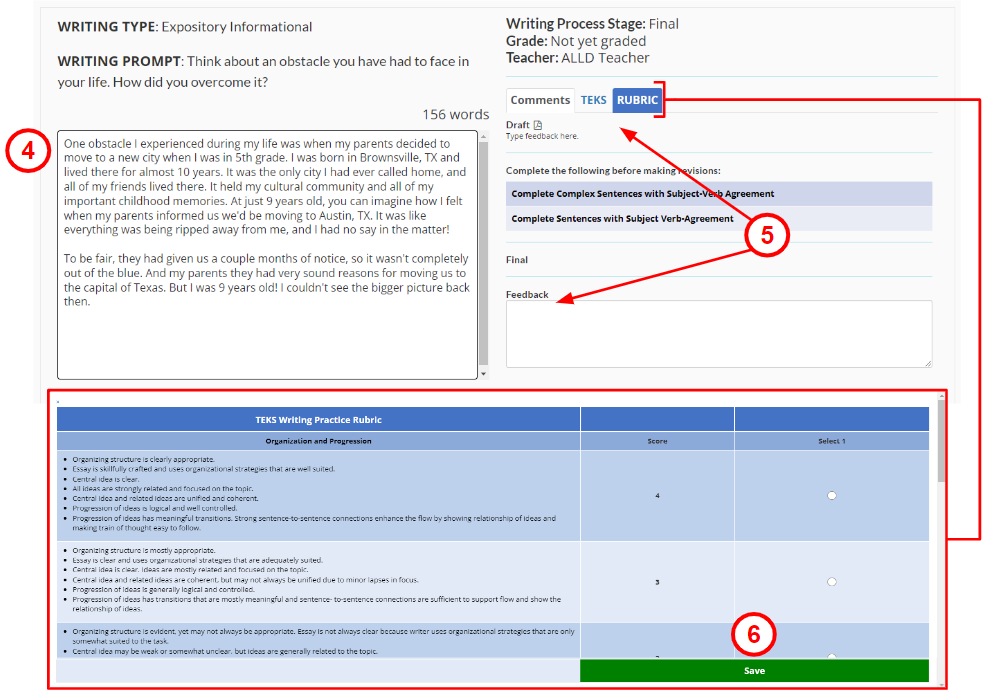Image resolution: width=986 pixels, height=696 pixels.
Task: Click the 'Score' column header
Action: (657, 441)
